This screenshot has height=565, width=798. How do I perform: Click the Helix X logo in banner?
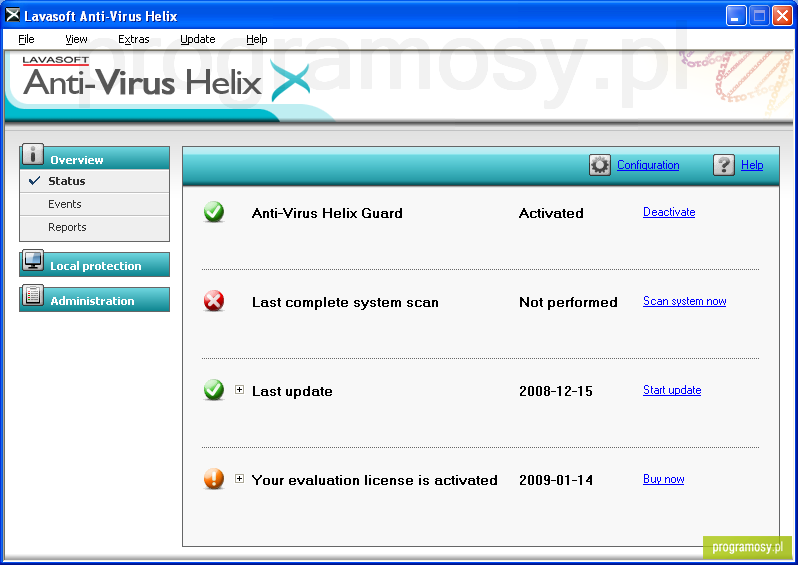pos(290,80)
